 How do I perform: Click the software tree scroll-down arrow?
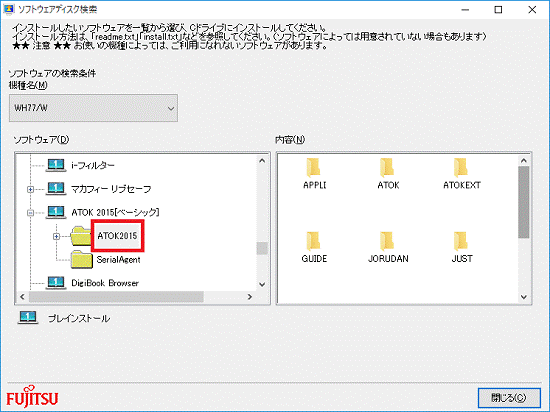262,284
